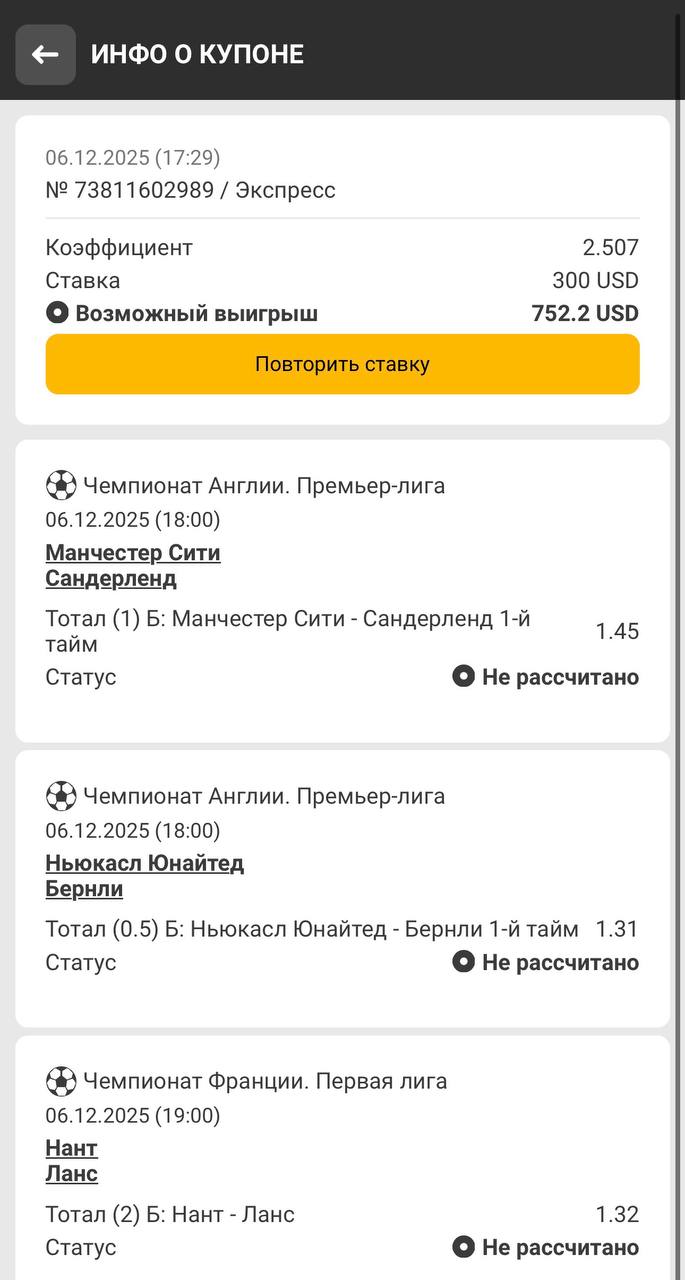Click status icon of Ньюкасл Юнайтед bet

pyautogui.click(x=463, y=962)
